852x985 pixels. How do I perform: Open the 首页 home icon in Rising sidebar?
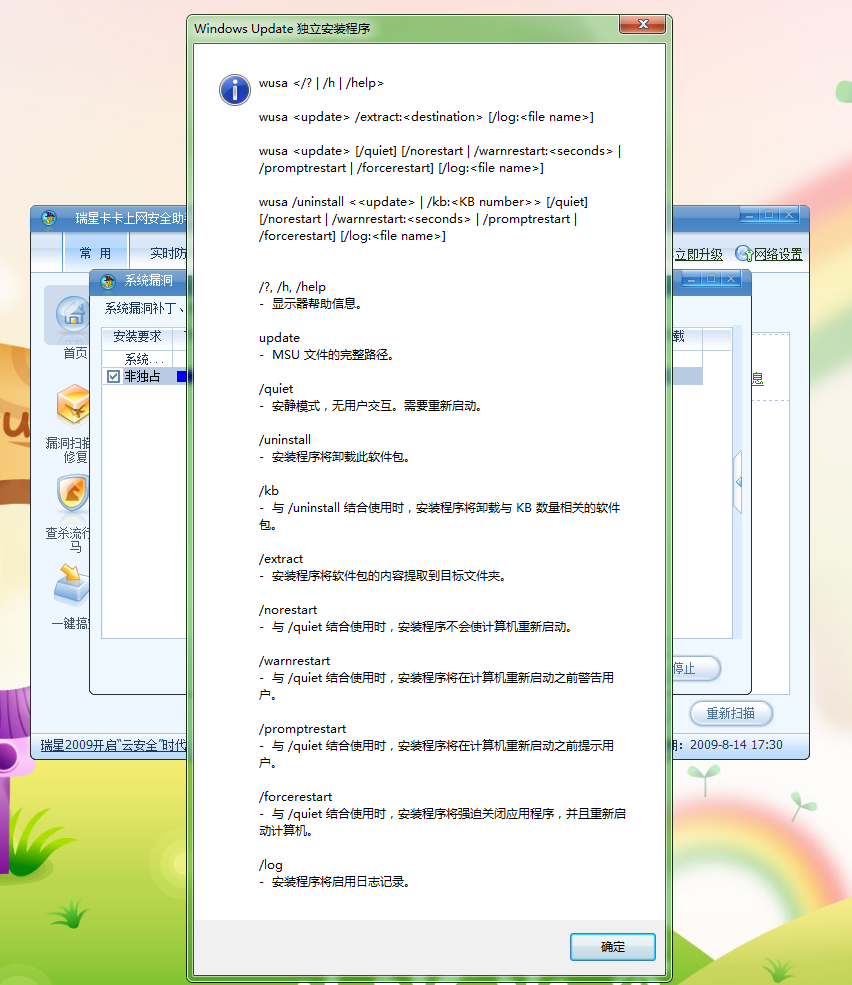73,314
